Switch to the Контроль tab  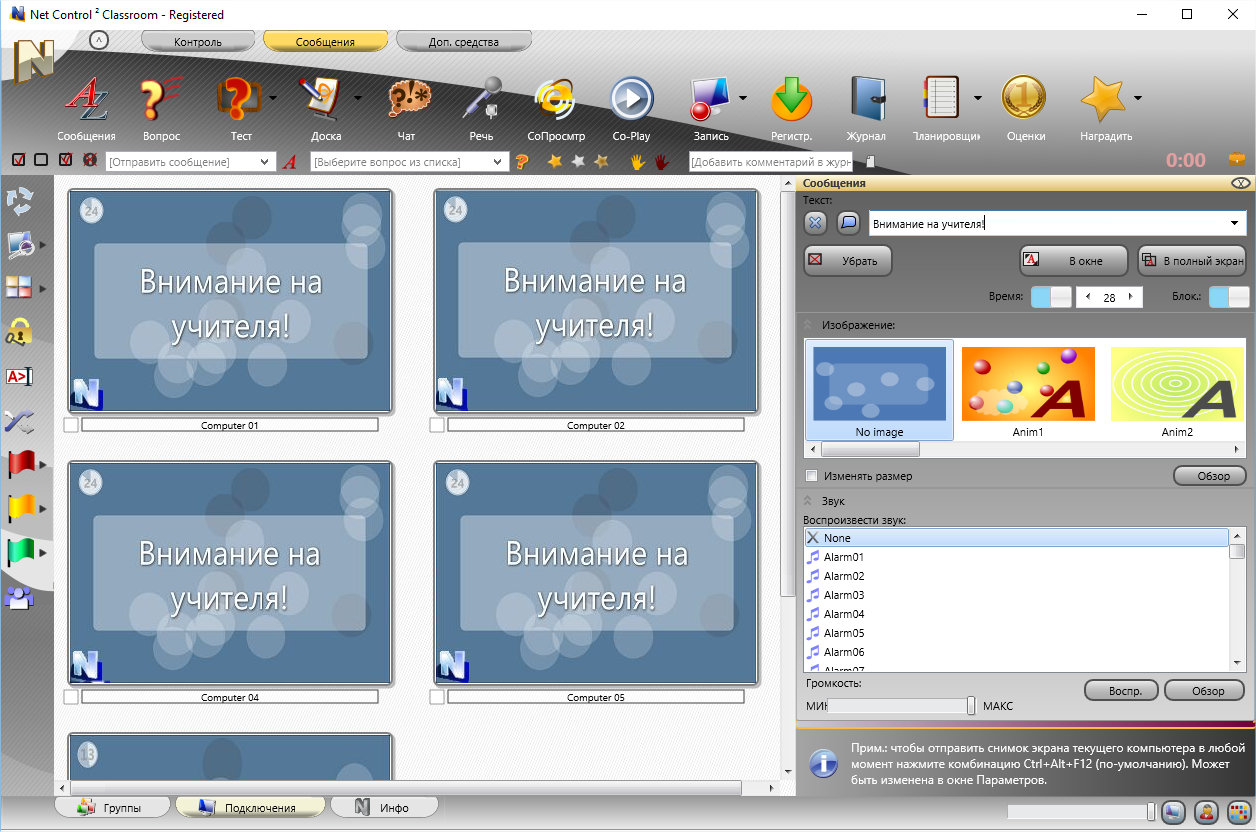coord(198,42)
